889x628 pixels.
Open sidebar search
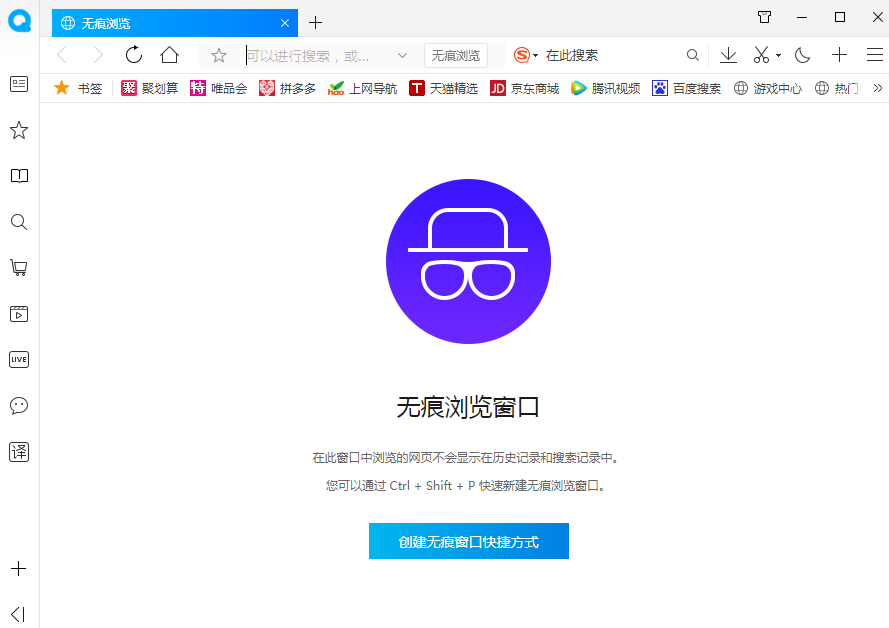[18, 222]
